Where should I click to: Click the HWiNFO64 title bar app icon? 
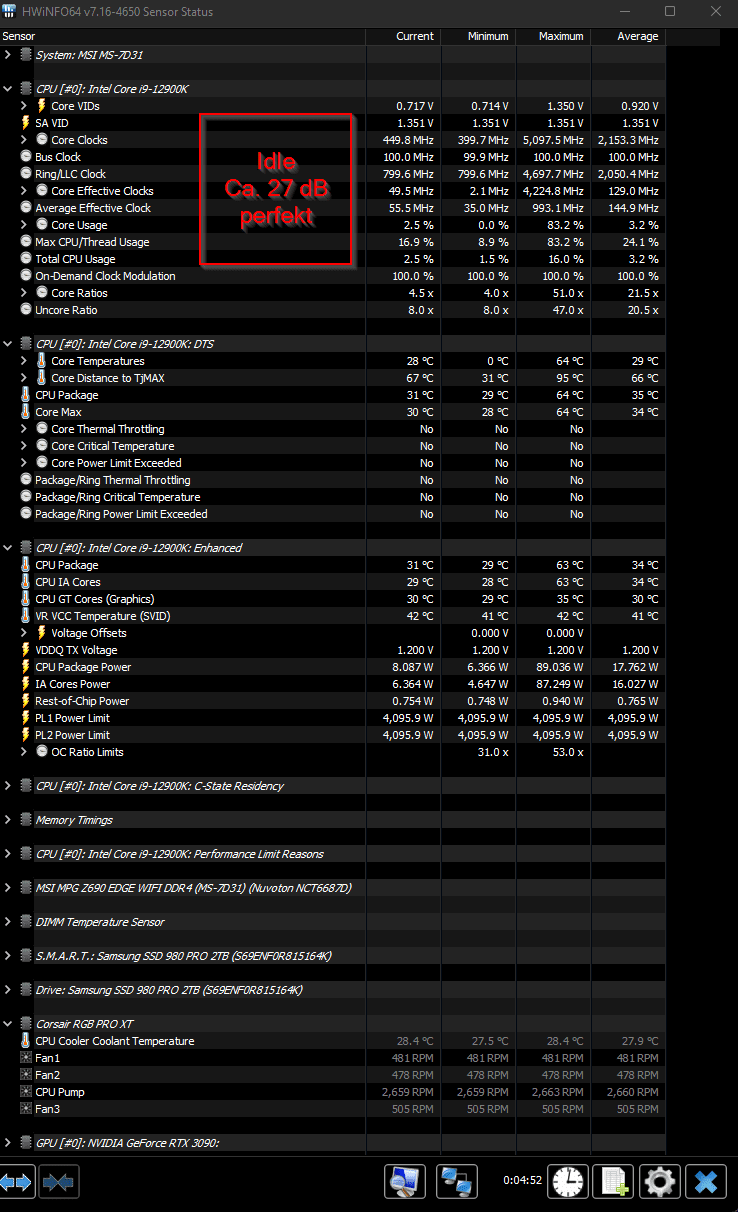pos(9,11)
